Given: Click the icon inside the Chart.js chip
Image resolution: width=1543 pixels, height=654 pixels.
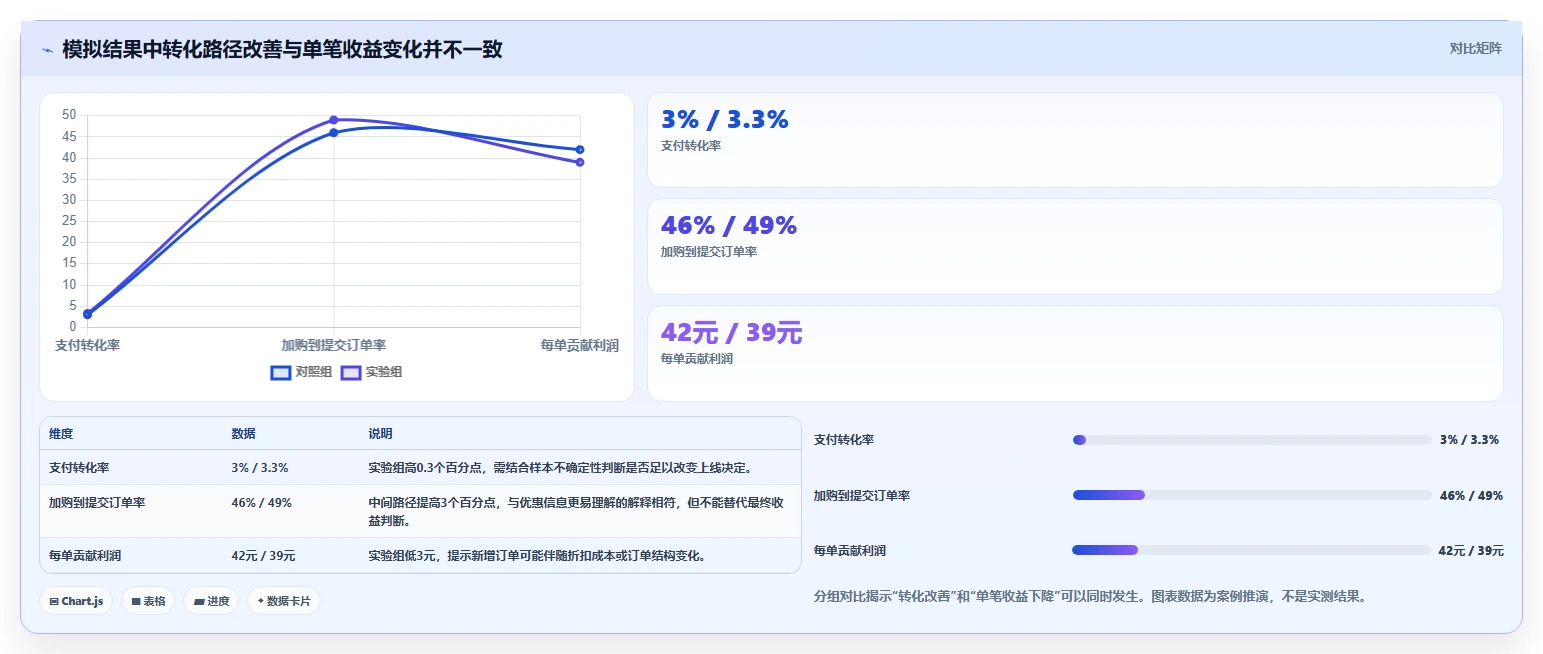Looking at the screenshot, I should (x=54, y=602).
